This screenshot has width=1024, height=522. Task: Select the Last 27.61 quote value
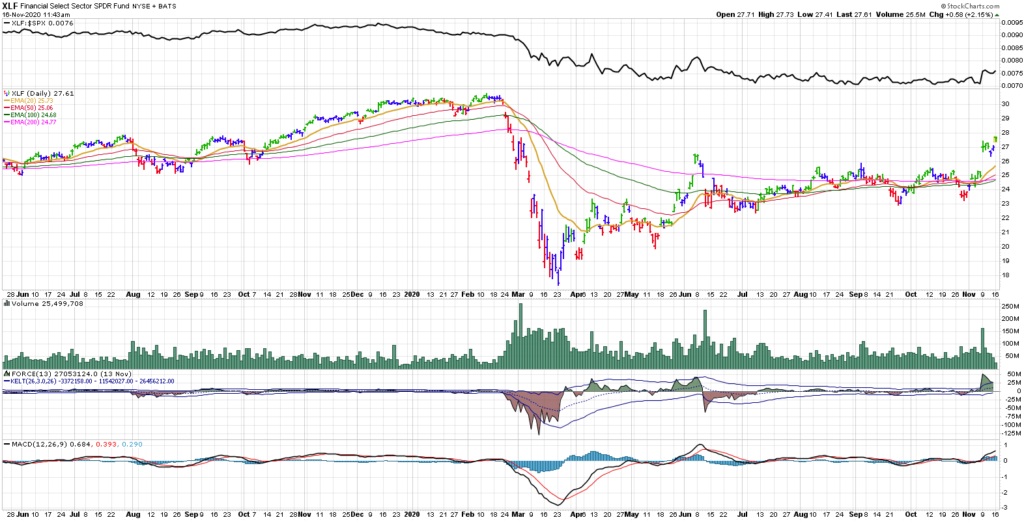point(852,14)
